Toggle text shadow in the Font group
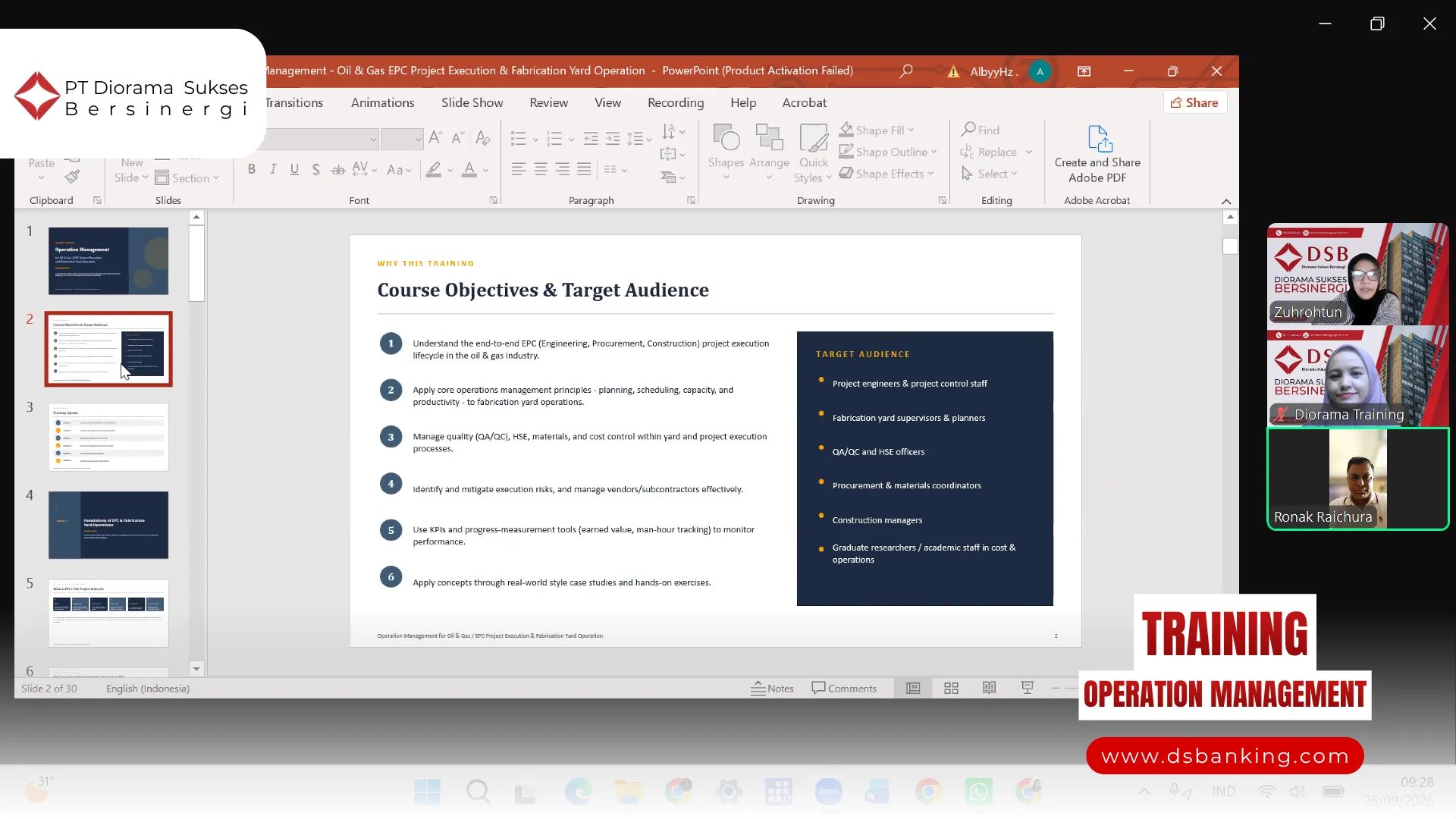 [315, 170]
